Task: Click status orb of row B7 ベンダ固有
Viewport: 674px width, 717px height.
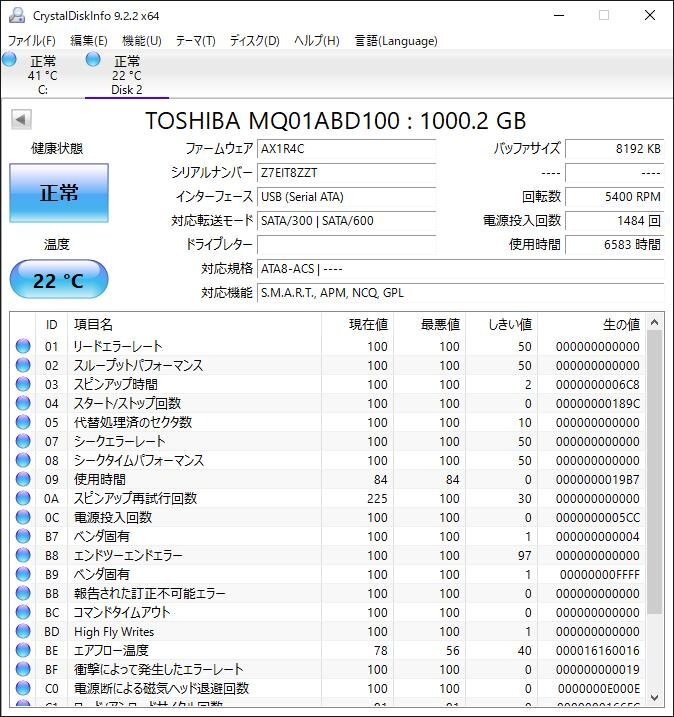Action: 23,536
